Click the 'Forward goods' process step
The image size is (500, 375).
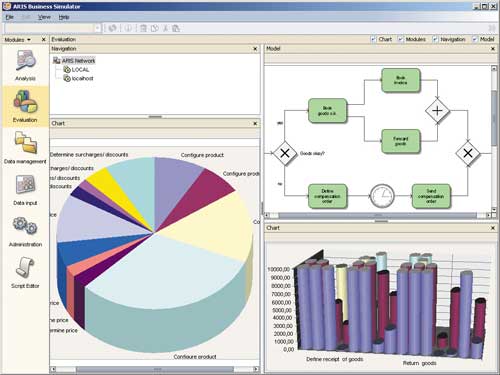(400, 141)
